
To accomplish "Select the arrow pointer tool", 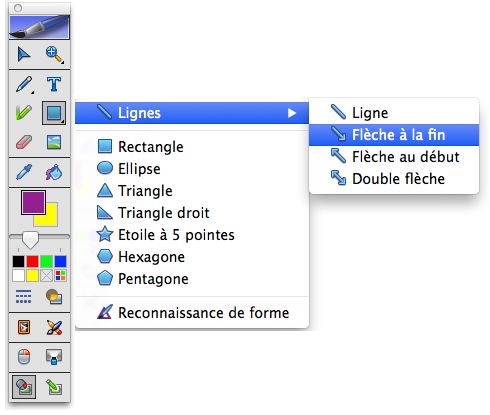I will 24,55.
